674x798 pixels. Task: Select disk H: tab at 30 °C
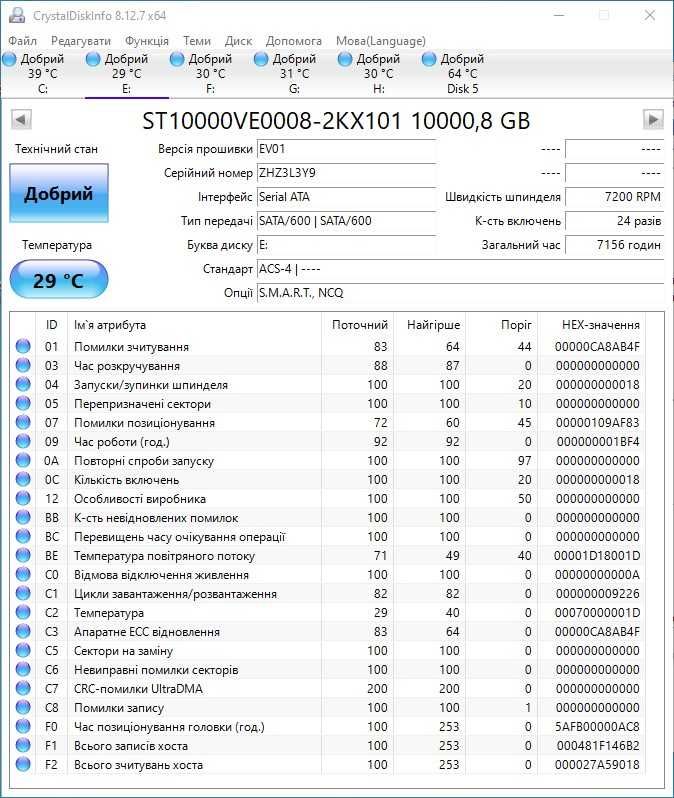tap(378, 74)
